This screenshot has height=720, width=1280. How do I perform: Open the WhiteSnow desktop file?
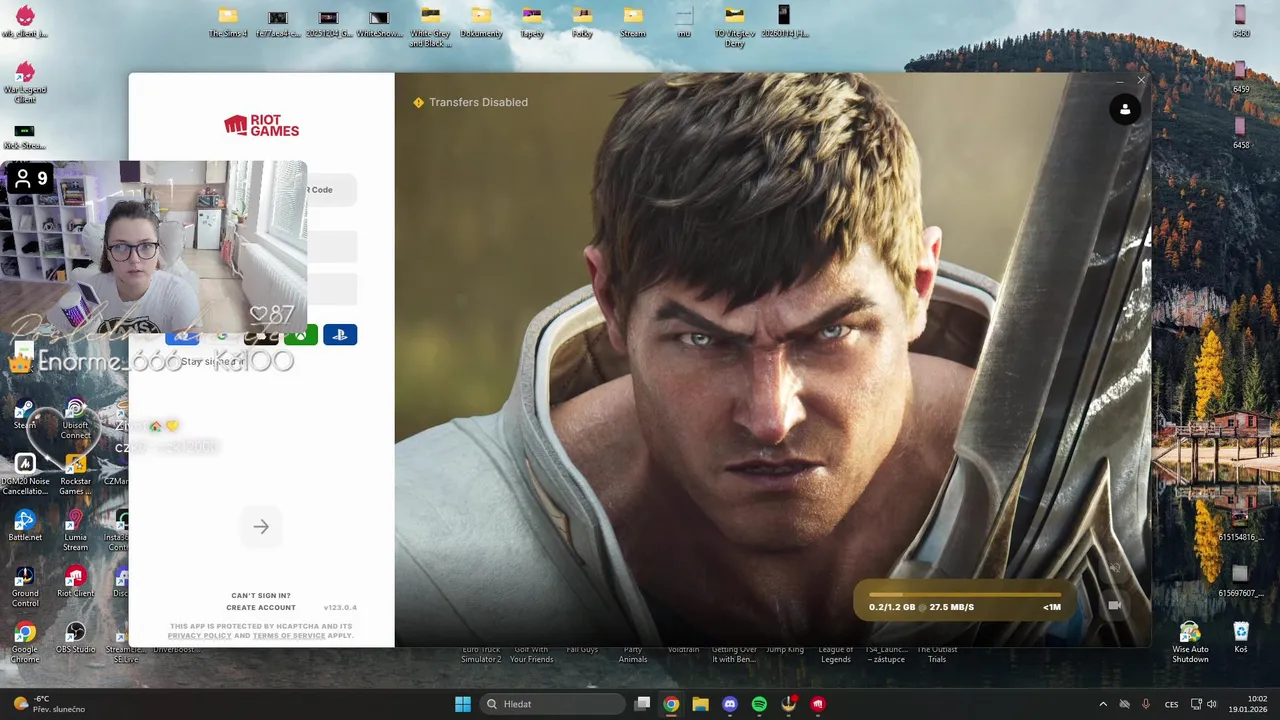(x=379, y=22)
